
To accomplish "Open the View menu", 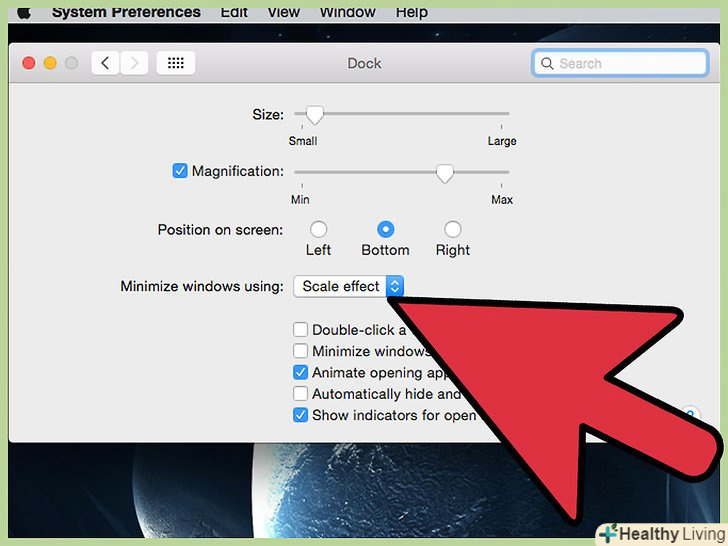I will 283,12.
